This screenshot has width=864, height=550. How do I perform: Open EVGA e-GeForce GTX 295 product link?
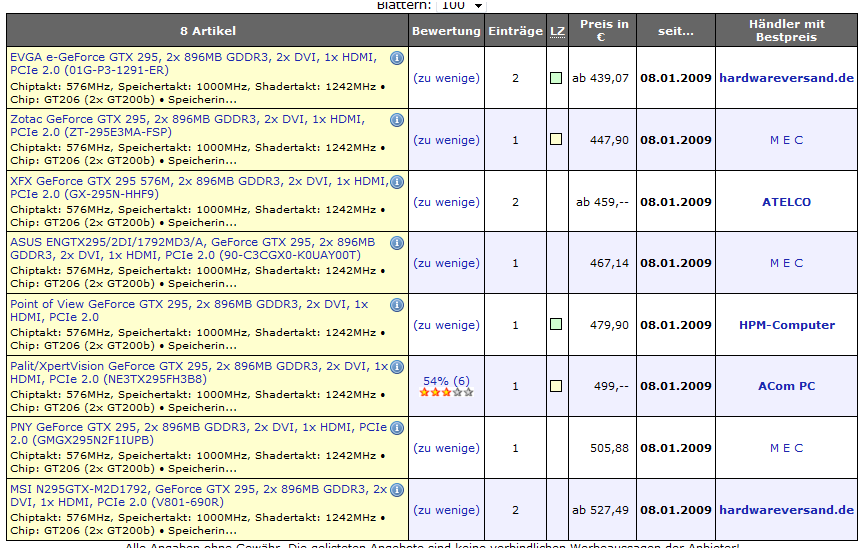(193, 63)
